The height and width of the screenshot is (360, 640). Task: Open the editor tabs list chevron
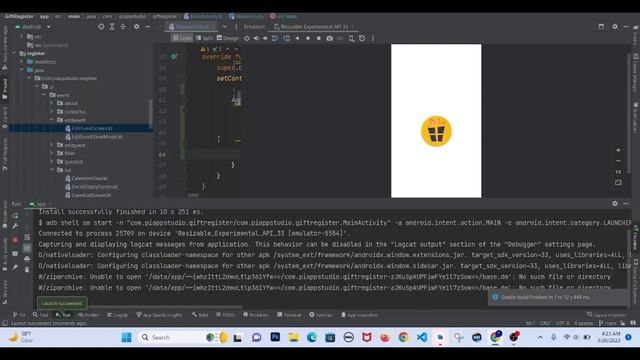[x=224, y=27]
